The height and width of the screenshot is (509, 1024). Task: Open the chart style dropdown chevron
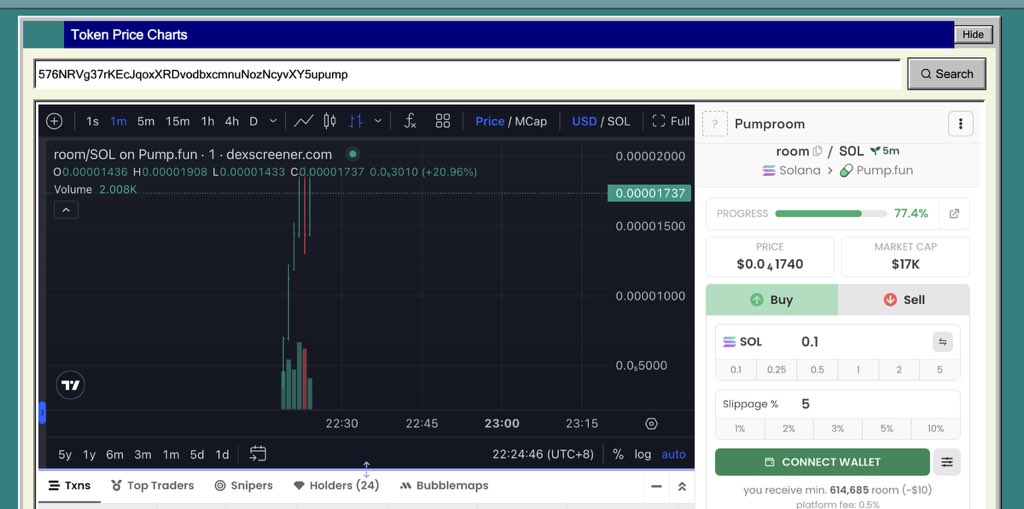click(x=377, y=121)
